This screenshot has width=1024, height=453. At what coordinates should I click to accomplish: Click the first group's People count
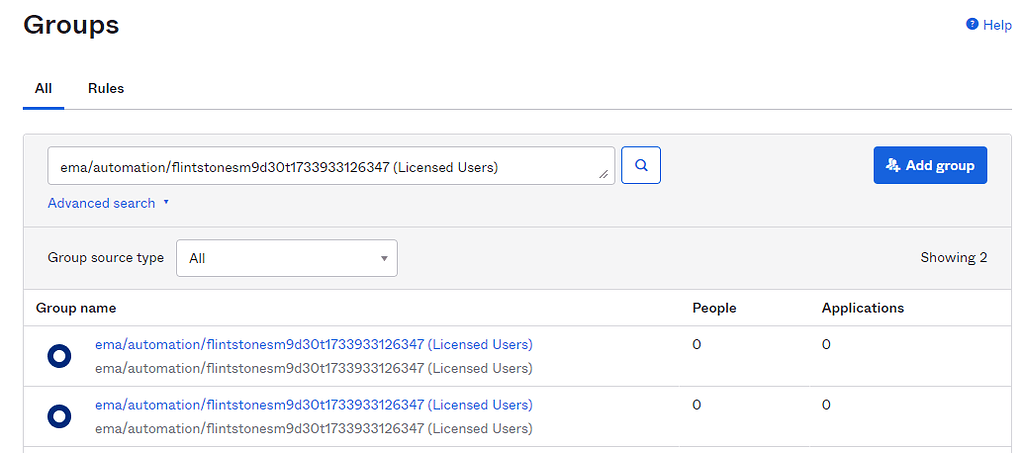tap(697, 344)
